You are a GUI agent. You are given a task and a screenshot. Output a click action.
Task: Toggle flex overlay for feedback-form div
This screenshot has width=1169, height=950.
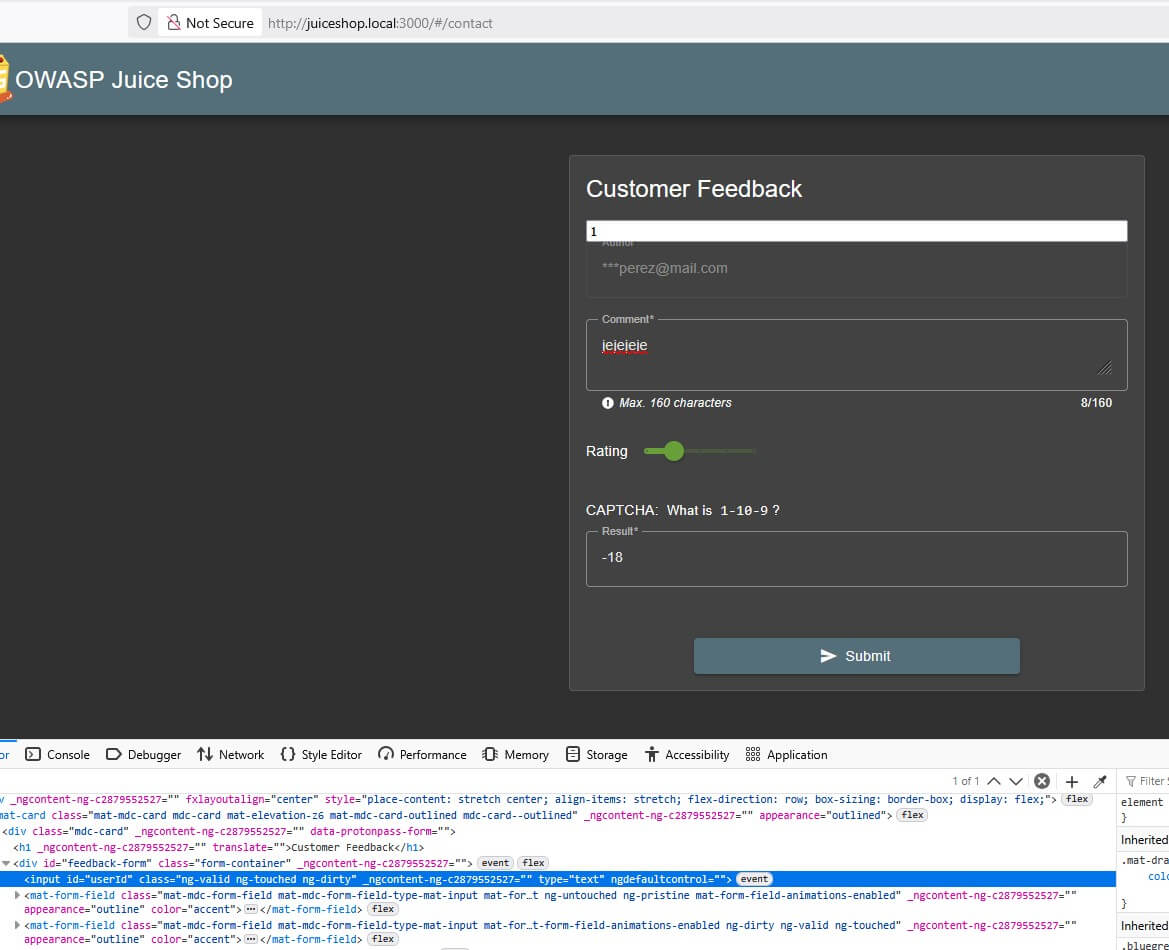coord(533,863)
